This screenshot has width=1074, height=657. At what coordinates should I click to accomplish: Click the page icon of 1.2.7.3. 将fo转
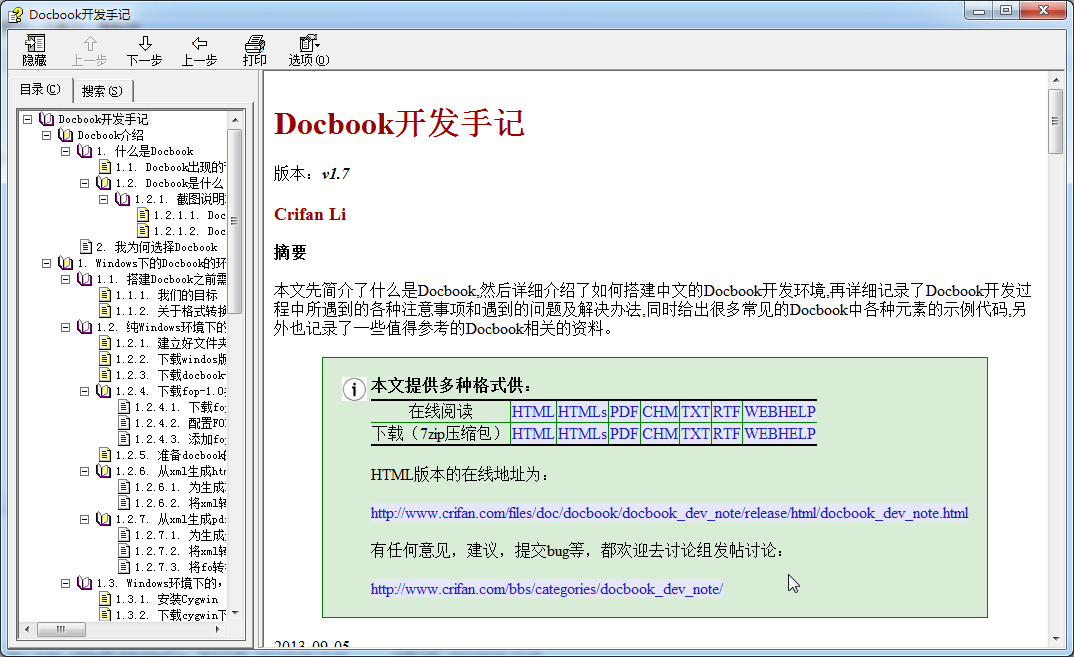[124, 567]
